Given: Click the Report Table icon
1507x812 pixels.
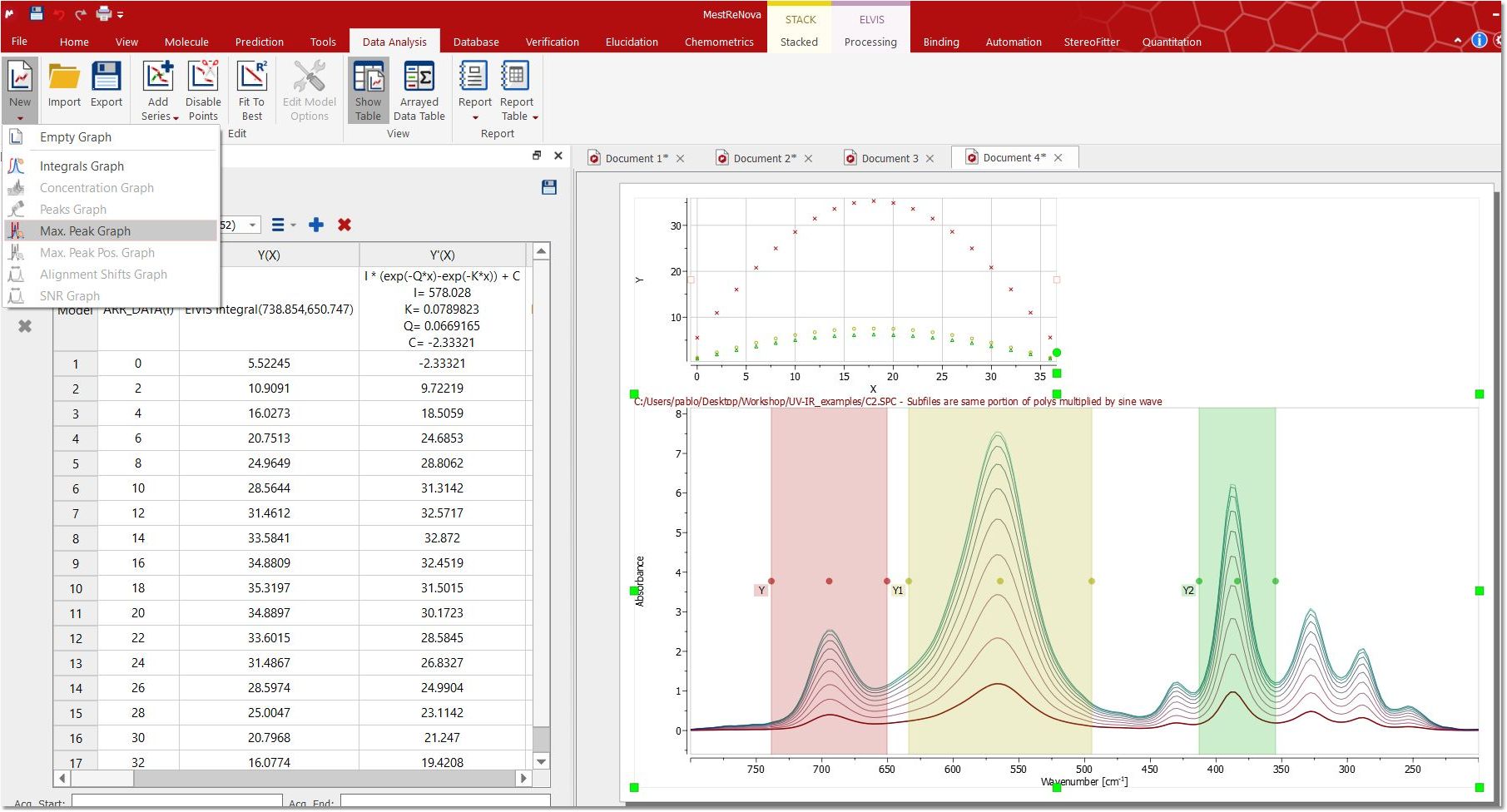Looking at the screenshot, I should 516,77.
